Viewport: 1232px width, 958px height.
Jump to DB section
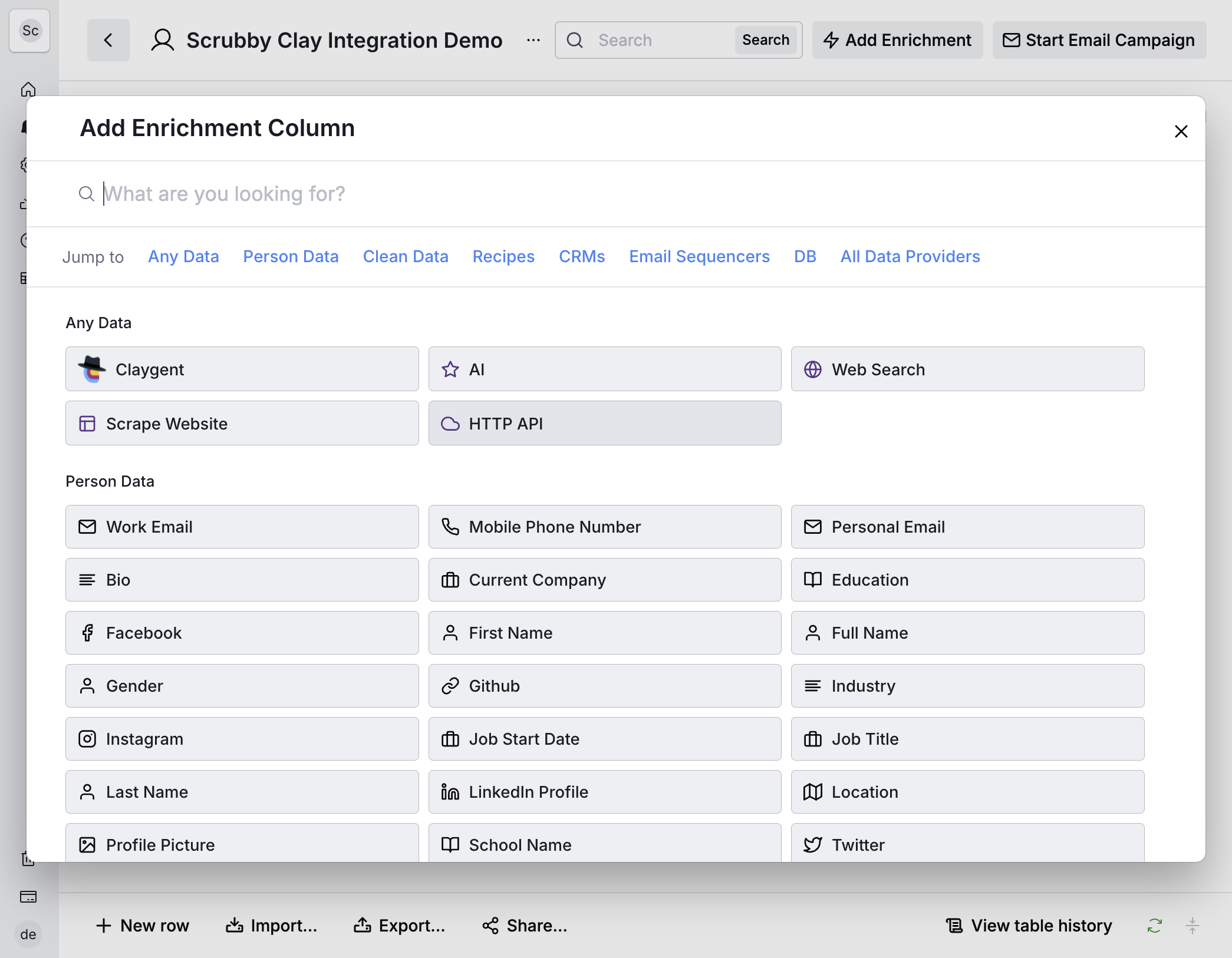pos(805,256)
